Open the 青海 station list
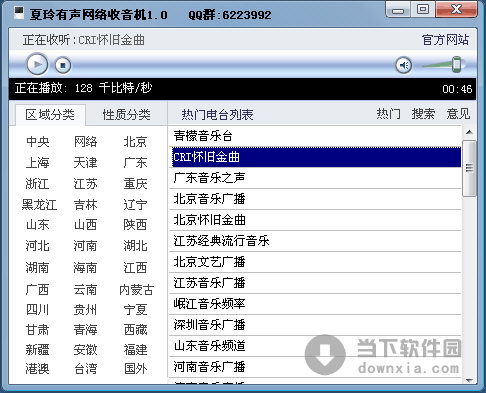The width and height of the screenshot is (486, 393). [85, 330]
